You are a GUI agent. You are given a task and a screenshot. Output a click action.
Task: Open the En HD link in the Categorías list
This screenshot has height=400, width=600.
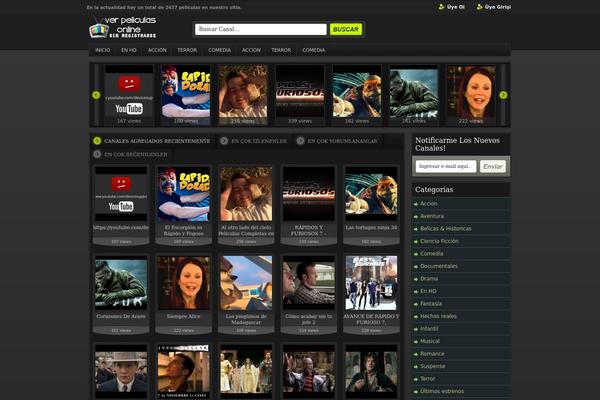pos(428,291)
